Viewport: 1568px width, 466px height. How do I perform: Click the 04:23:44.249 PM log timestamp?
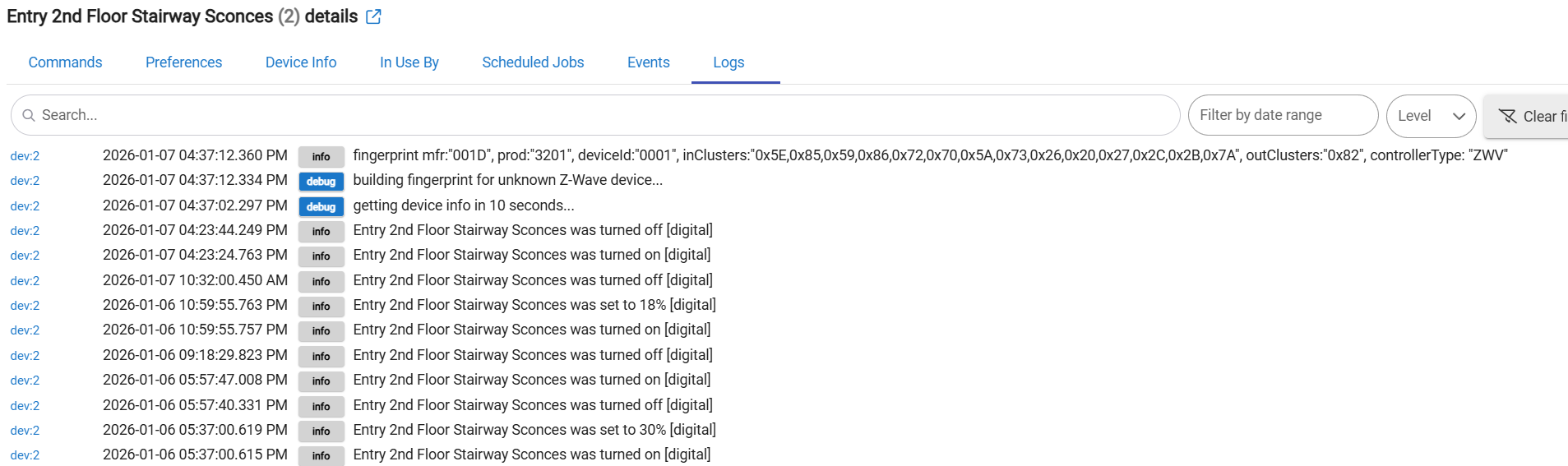[x=195, y=230]
